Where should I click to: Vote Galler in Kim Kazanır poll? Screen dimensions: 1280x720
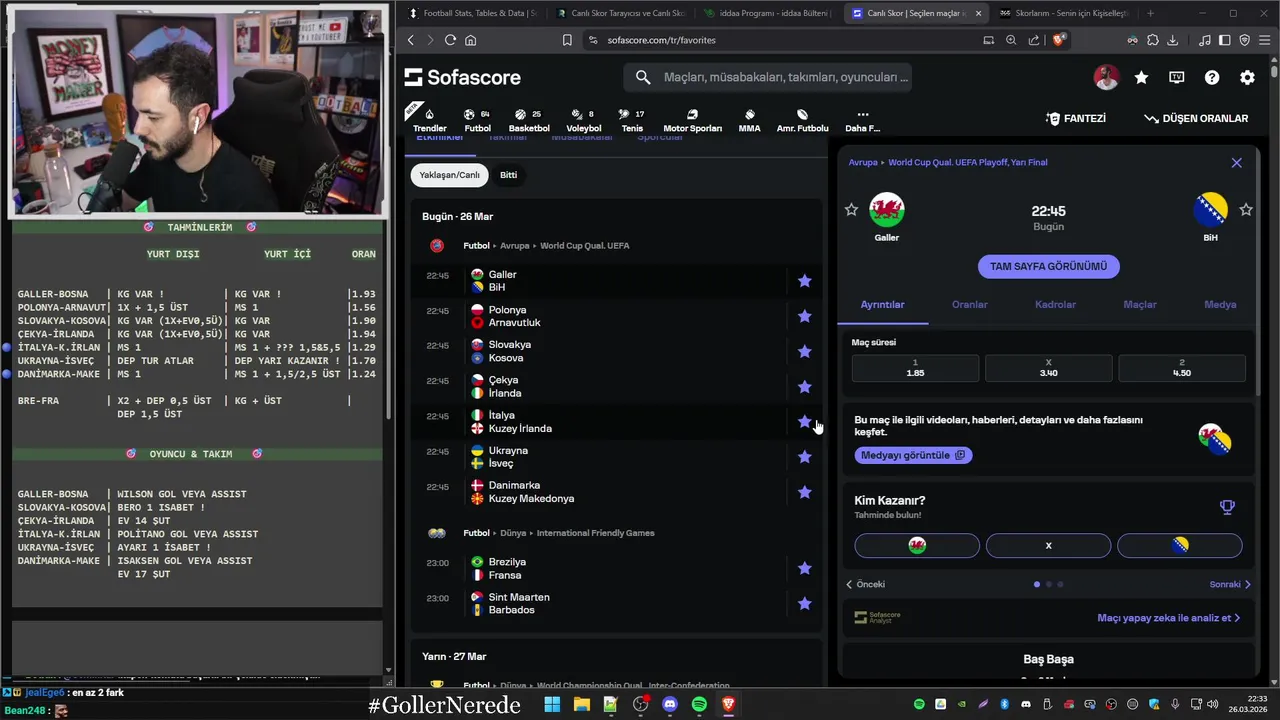917,545
